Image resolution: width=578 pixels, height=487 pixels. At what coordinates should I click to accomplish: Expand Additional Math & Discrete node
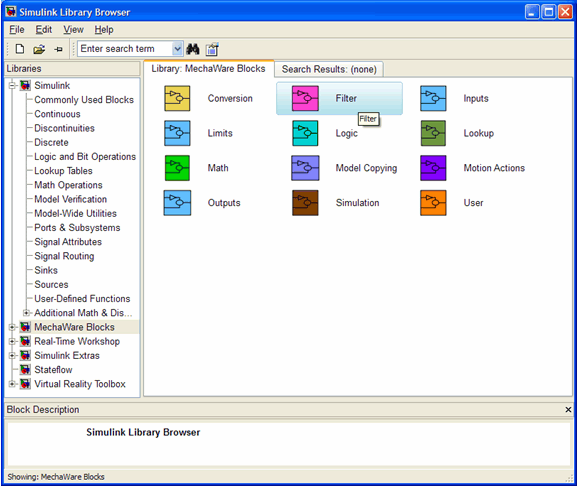point(26,313)
